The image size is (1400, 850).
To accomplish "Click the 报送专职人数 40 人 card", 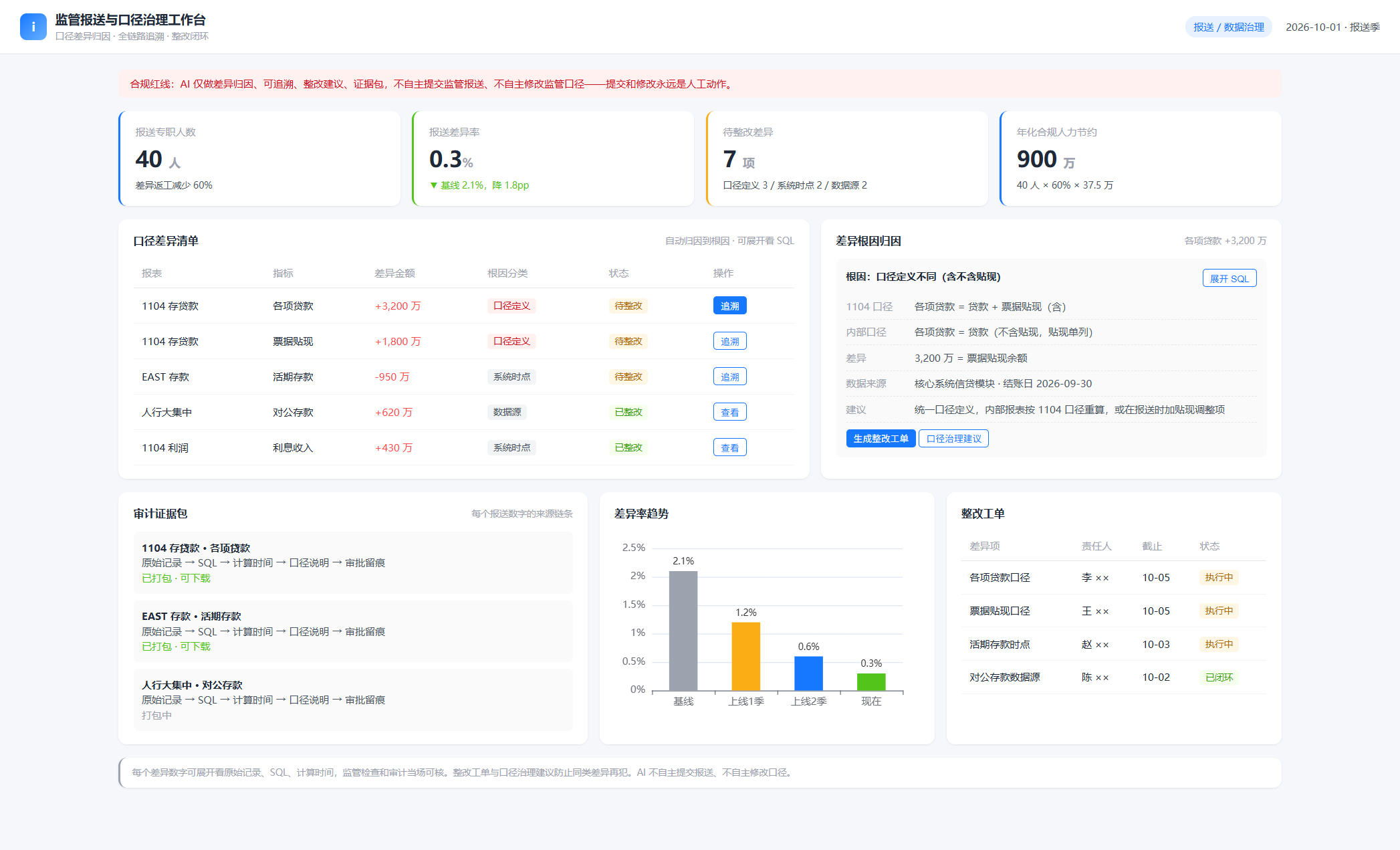I will 259,158.
